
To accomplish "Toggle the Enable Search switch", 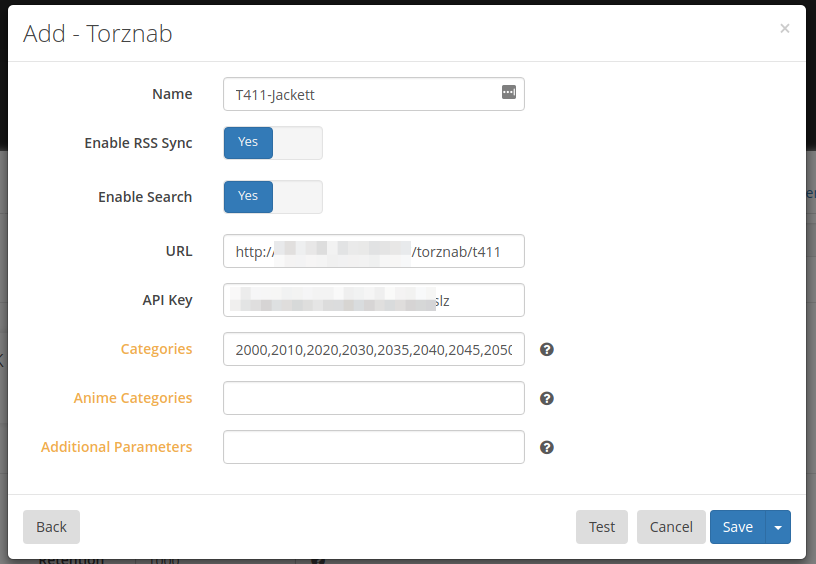I will [x=273, y=197].
